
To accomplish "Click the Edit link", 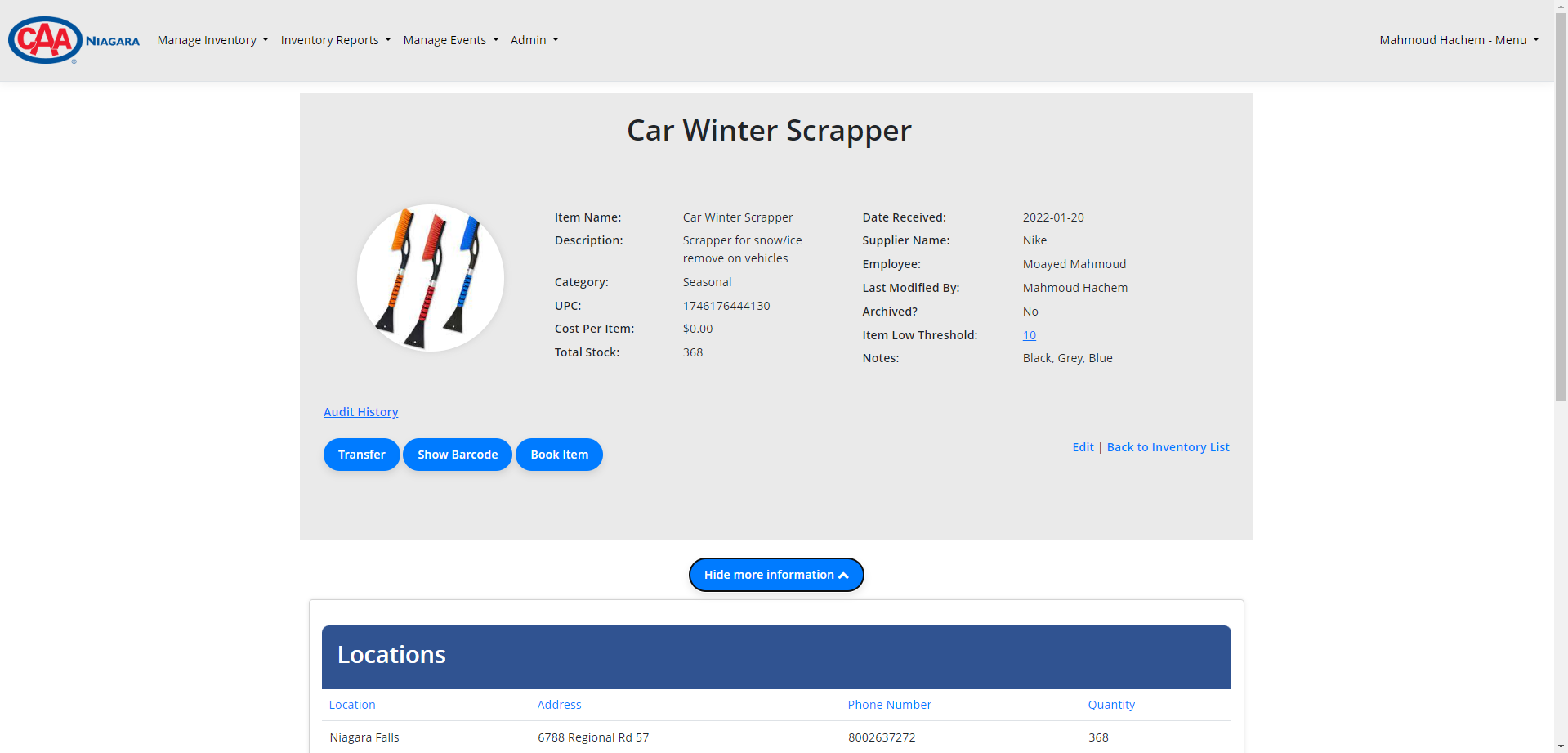I will coord(1083,447).
